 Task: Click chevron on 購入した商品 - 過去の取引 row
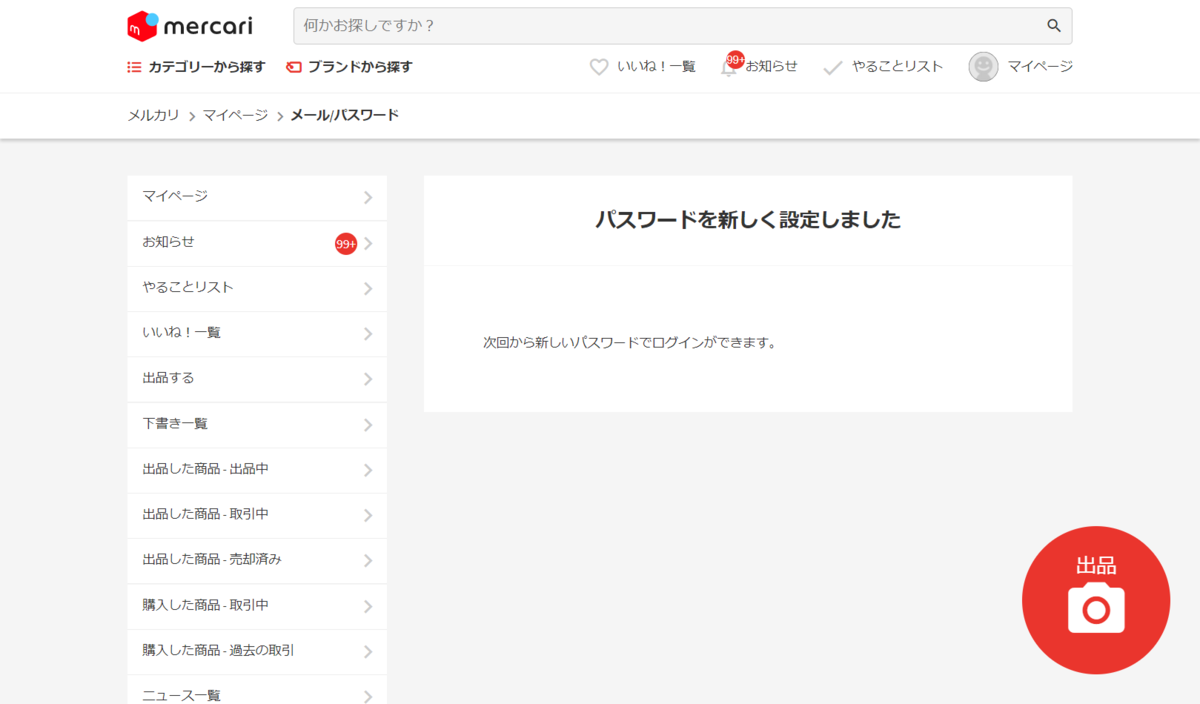click(368, 652)
